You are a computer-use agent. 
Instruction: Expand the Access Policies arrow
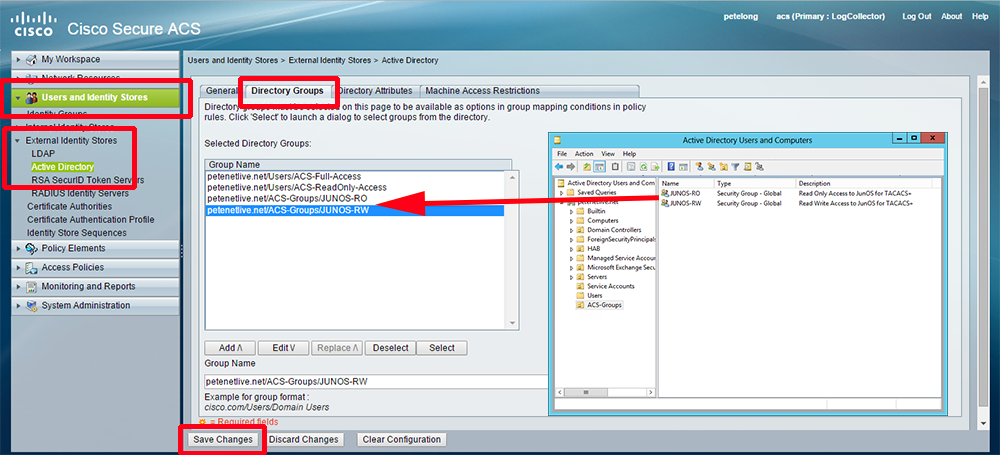click(19, 267)
